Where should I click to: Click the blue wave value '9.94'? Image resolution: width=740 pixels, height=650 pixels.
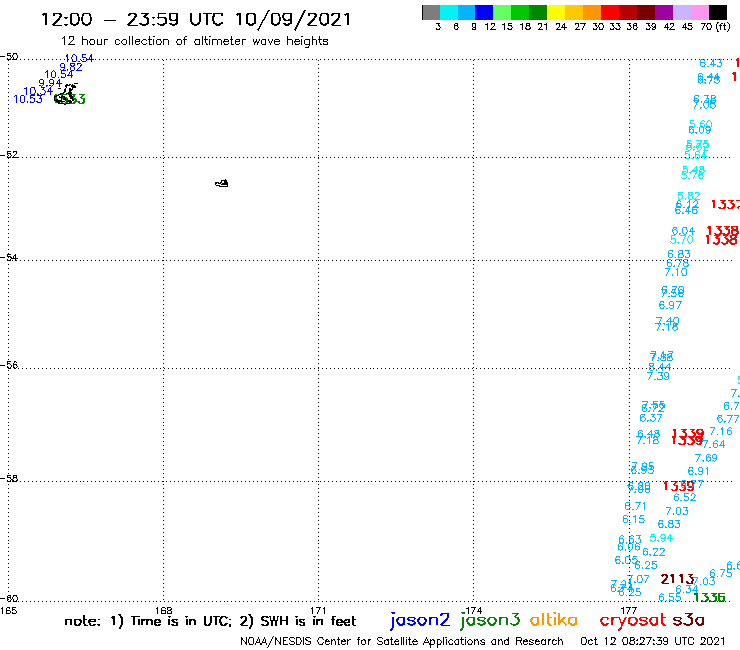point(50,83)
